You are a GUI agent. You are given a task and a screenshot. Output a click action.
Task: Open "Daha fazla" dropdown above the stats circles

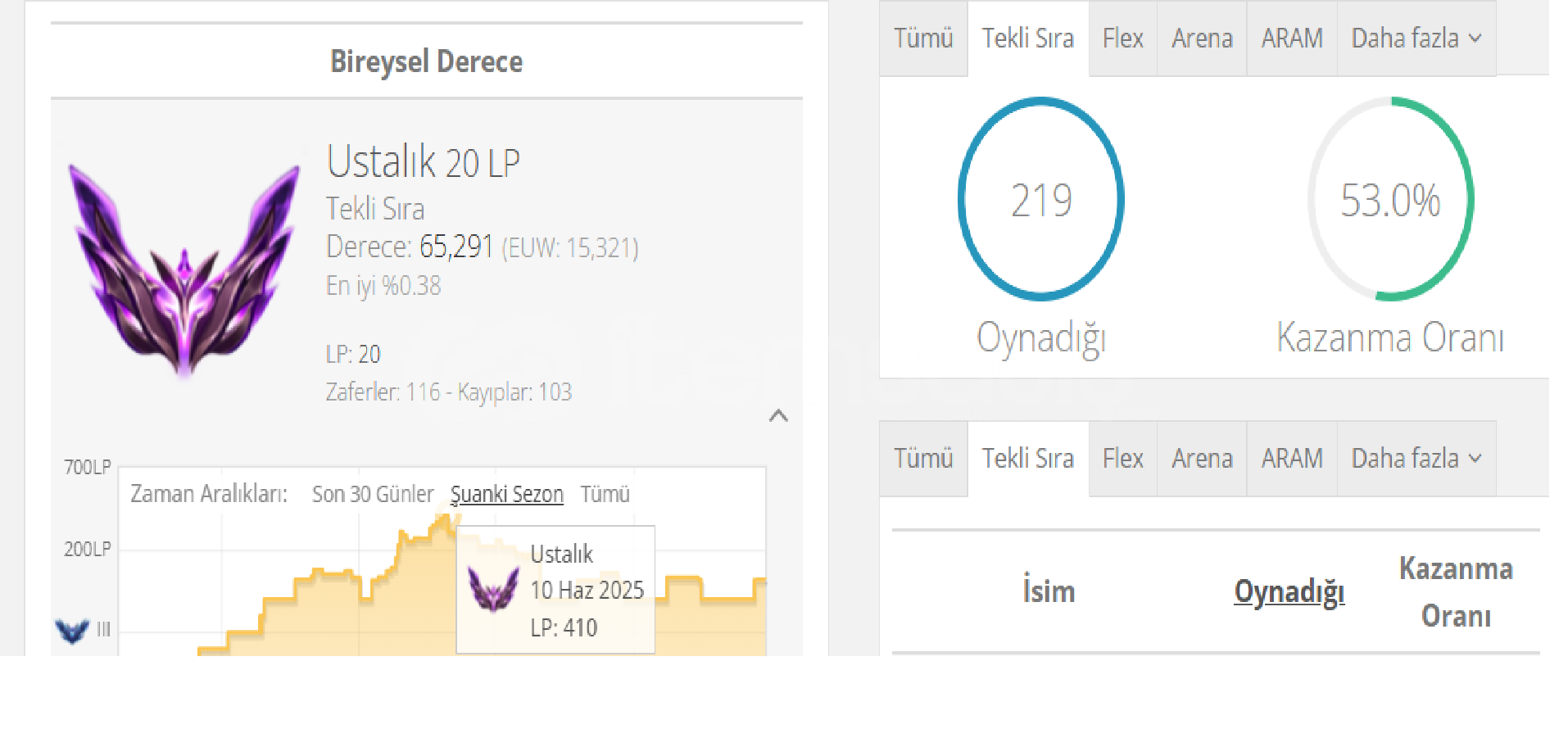click(1416, 38)
